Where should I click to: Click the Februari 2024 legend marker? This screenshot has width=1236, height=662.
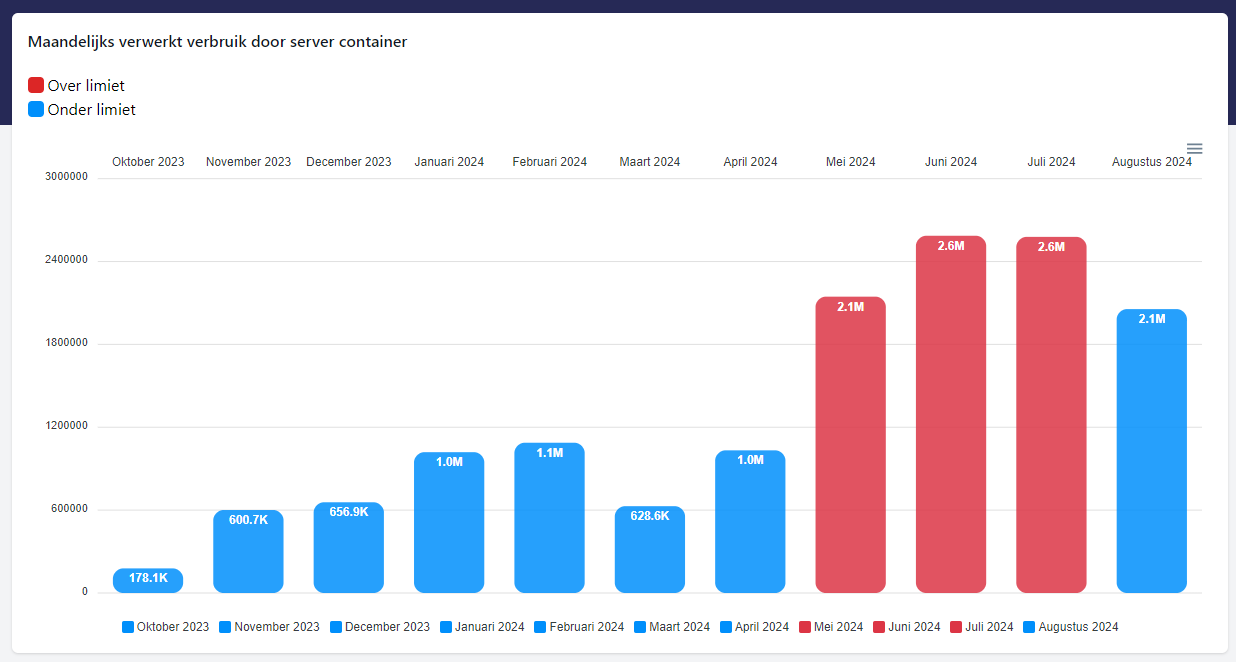click(x=540, y=627)
